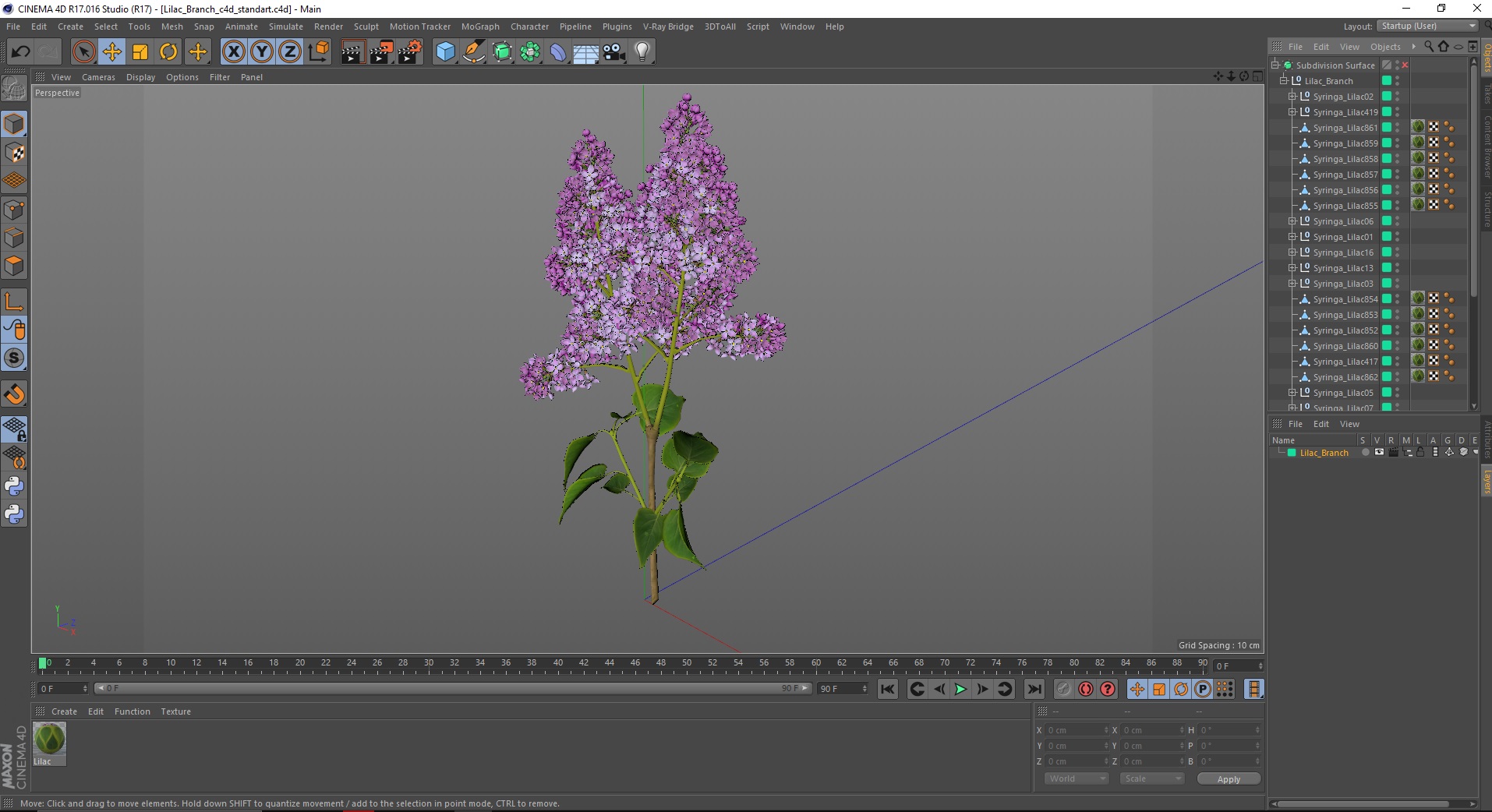Open the viewport Cameras menu
Screen dimensions: 1492x812
coord(98,77)
